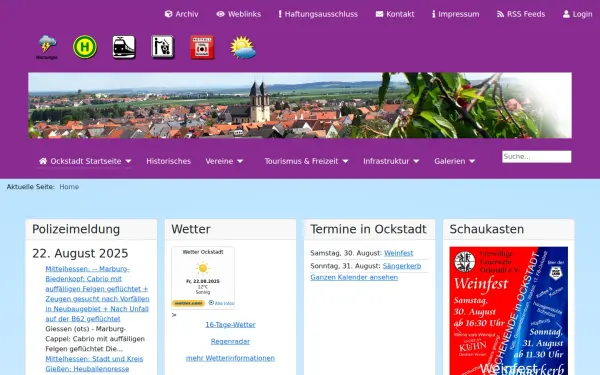Open the red emergency alarm icon
Screen dimensions: 600x375
point(202,47)
